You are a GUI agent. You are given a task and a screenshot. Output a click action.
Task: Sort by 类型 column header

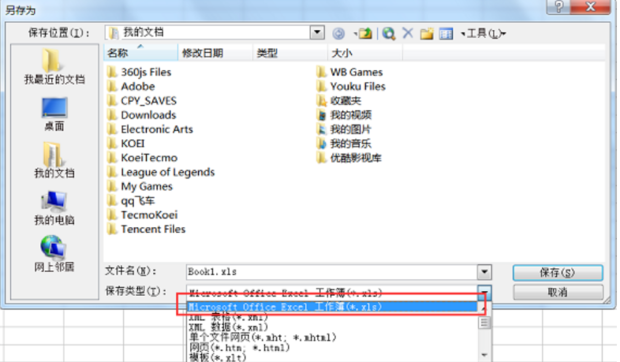290,53
